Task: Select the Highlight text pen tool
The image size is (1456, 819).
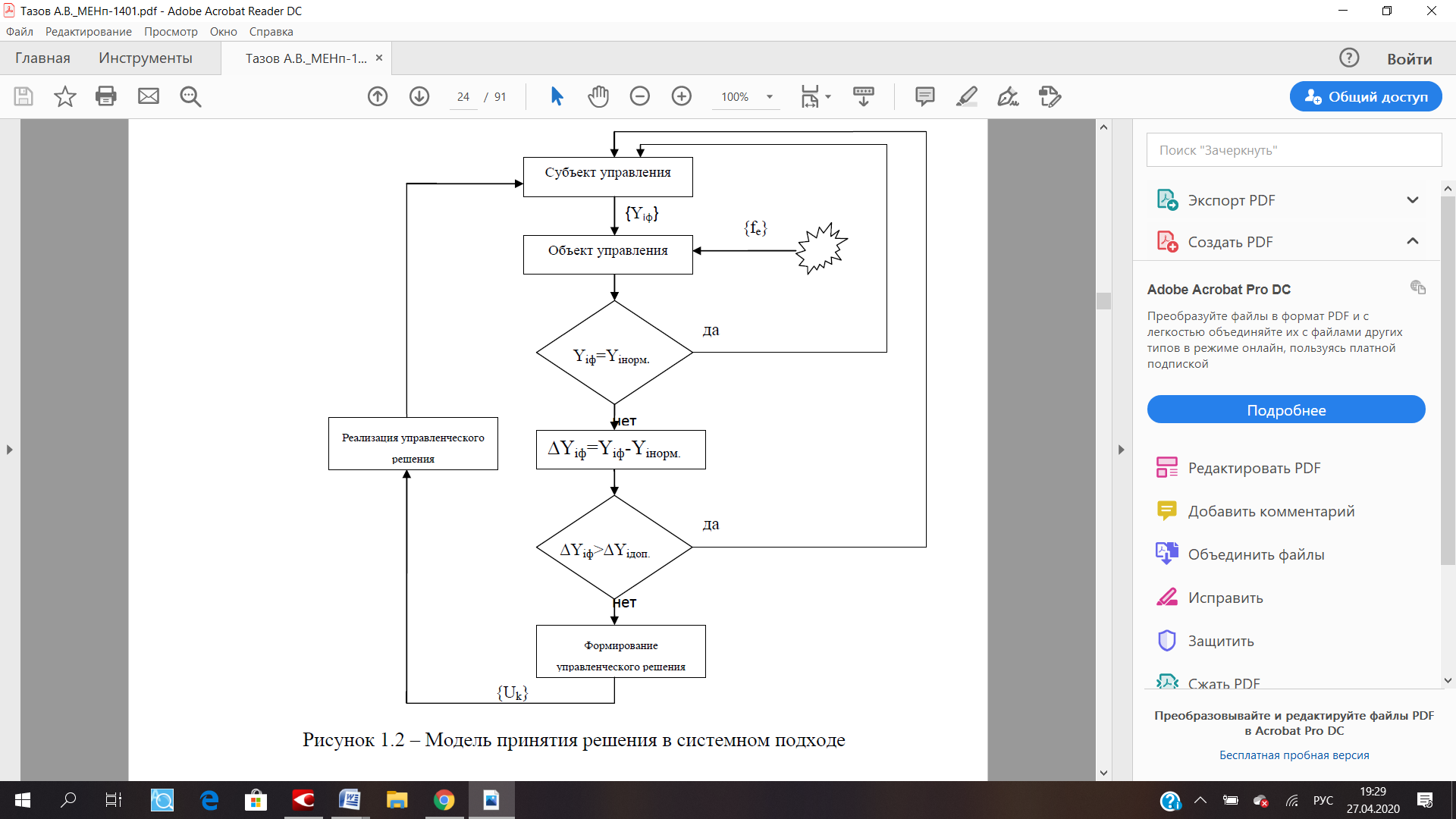Action: coord(967,96)
